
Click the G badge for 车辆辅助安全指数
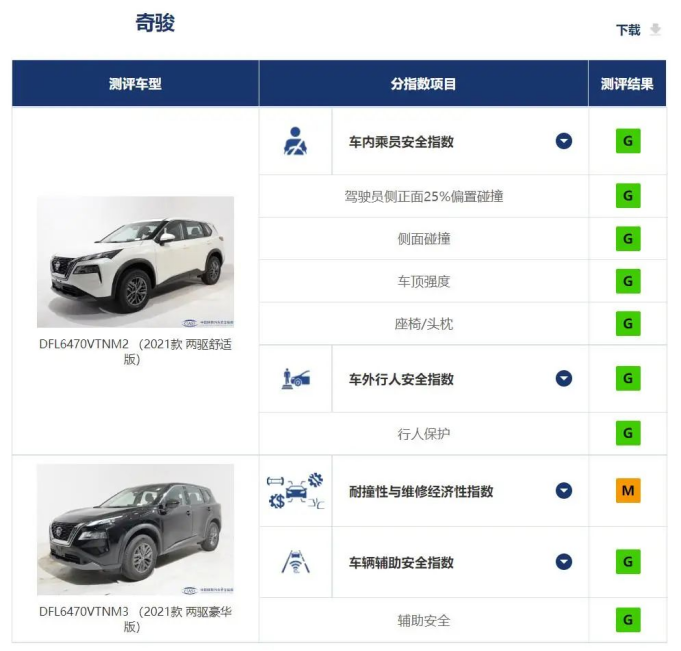(628, 562)
